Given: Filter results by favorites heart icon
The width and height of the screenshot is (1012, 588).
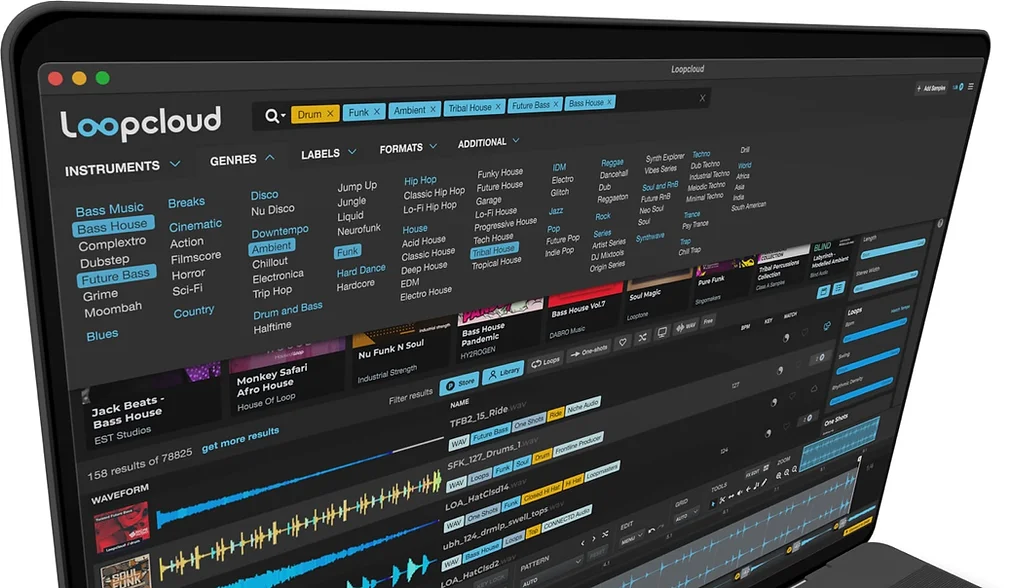Looking at the screenshot, I should 622,342.
